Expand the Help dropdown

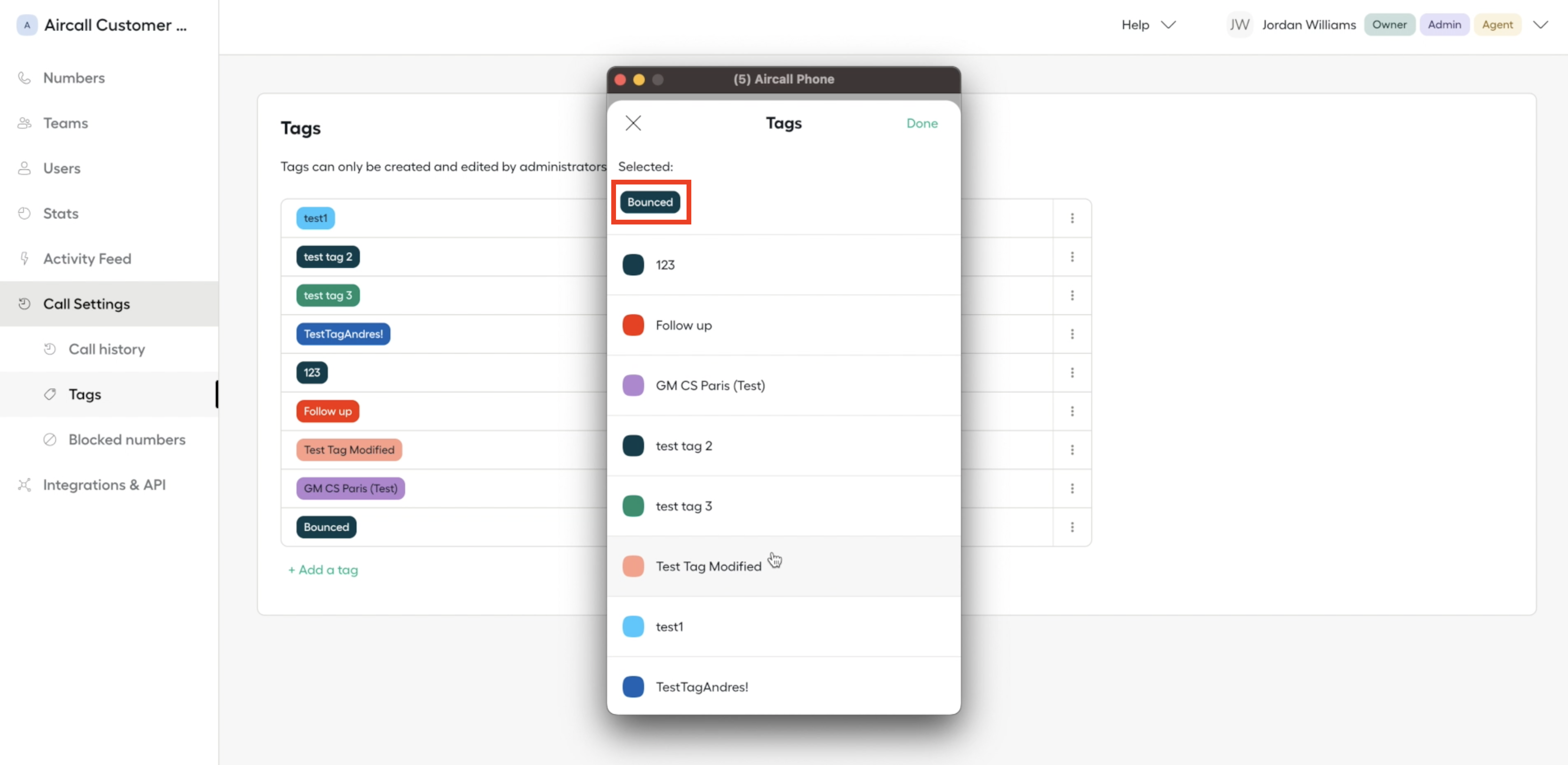[x=1148, y=25]
